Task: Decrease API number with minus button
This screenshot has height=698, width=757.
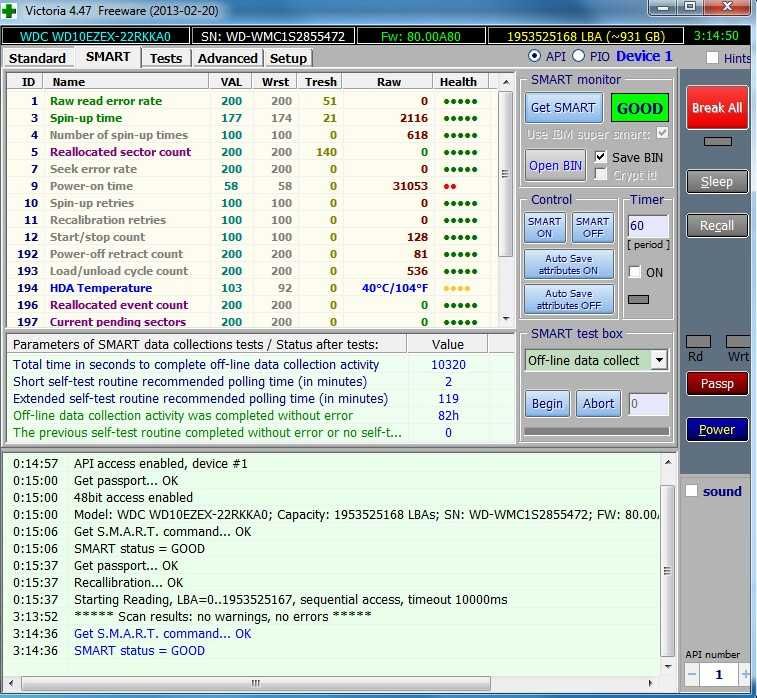Action: (692, 674)
